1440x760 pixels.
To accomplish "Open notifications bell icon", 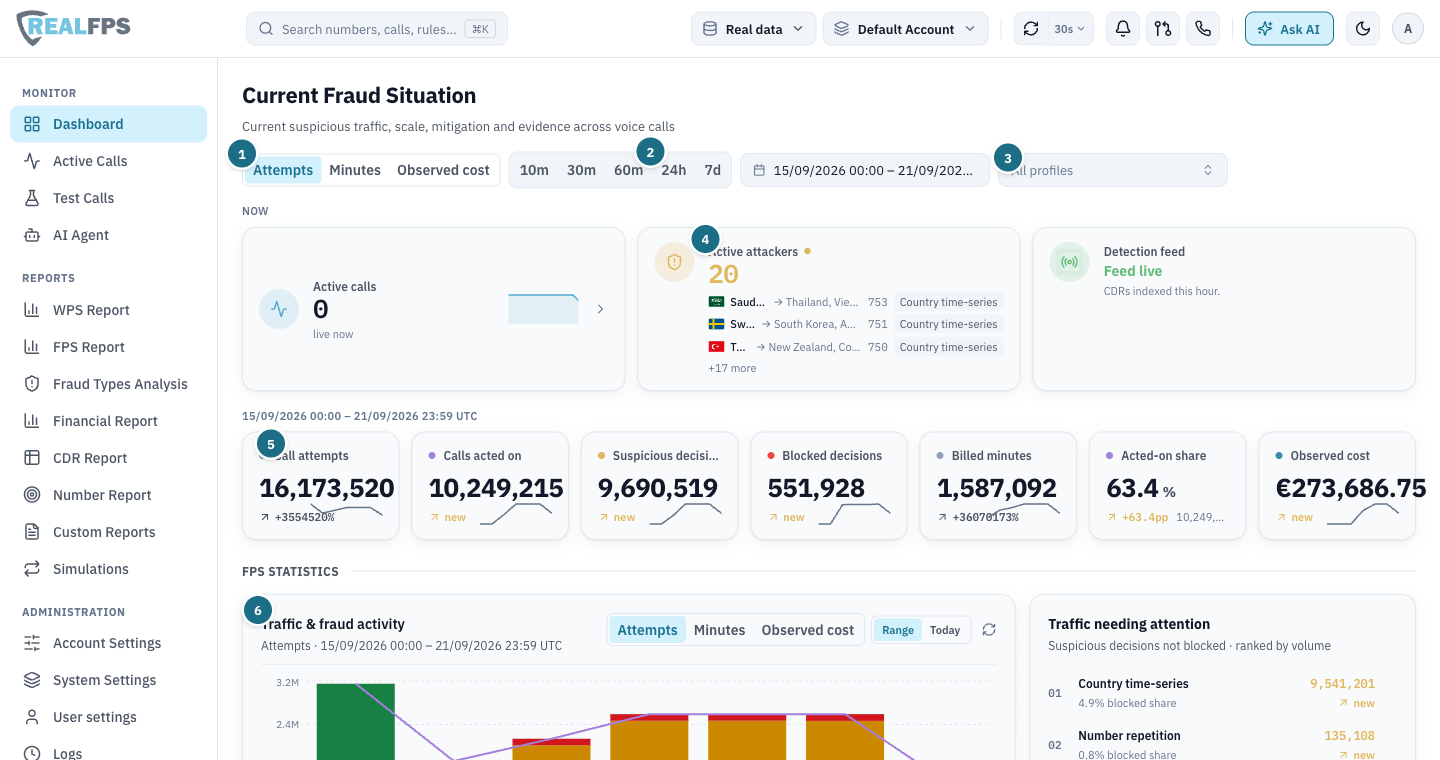I will [x=1123, y=29].
